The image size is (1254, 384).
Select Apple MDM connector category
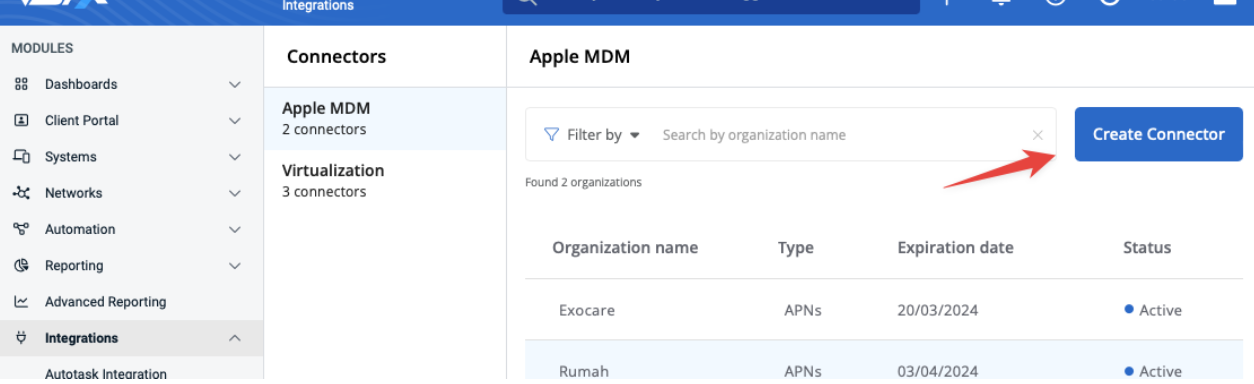(x=385, y=118)
